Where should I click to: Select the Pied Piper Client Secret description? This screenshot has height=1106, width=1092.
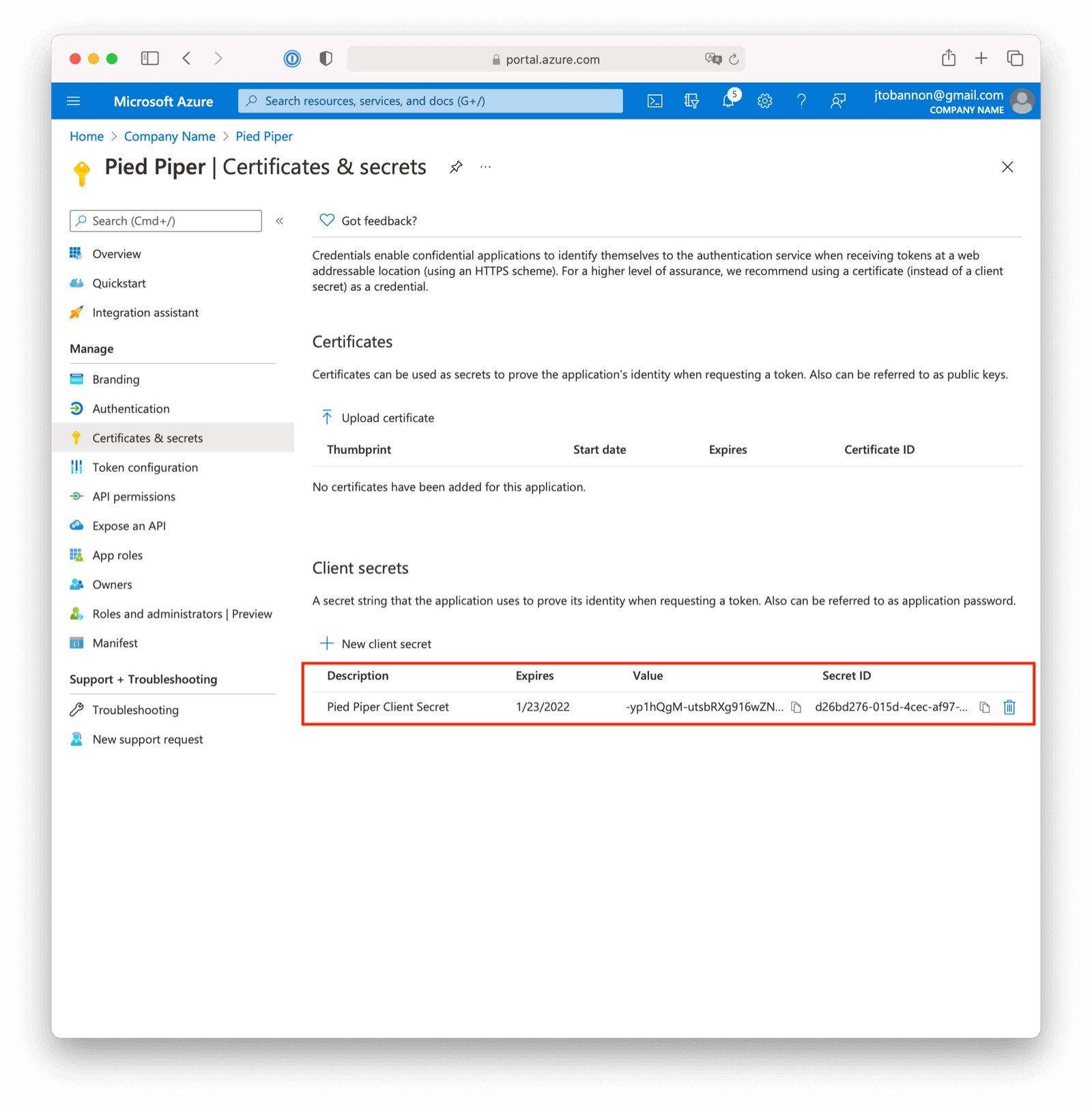(x=388, y=707)
